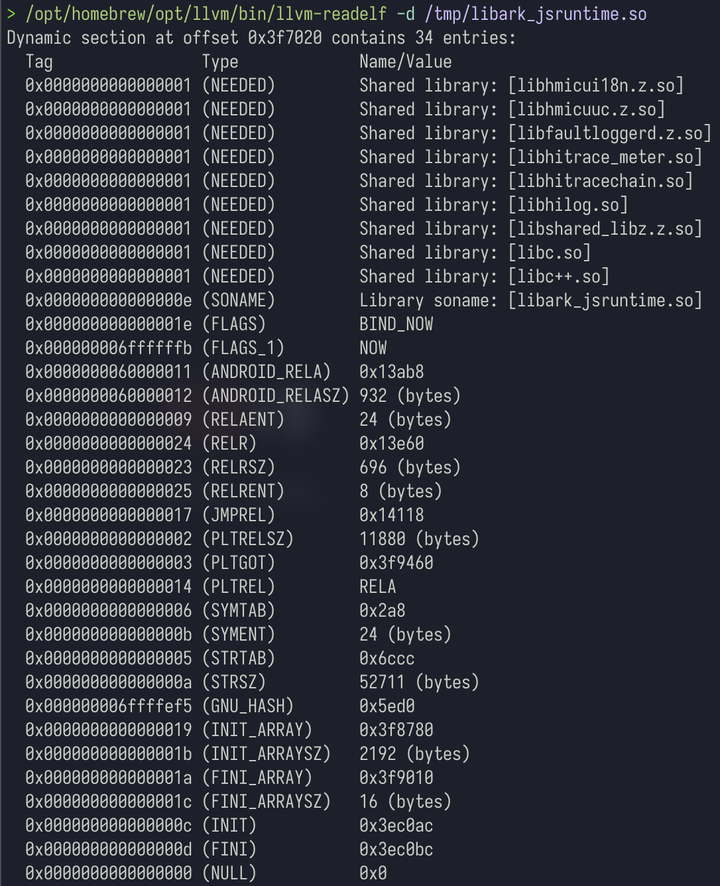
Task: Click the libhitrace_meter.so library name
Action: pyautogui.click(x=604, y=157)
